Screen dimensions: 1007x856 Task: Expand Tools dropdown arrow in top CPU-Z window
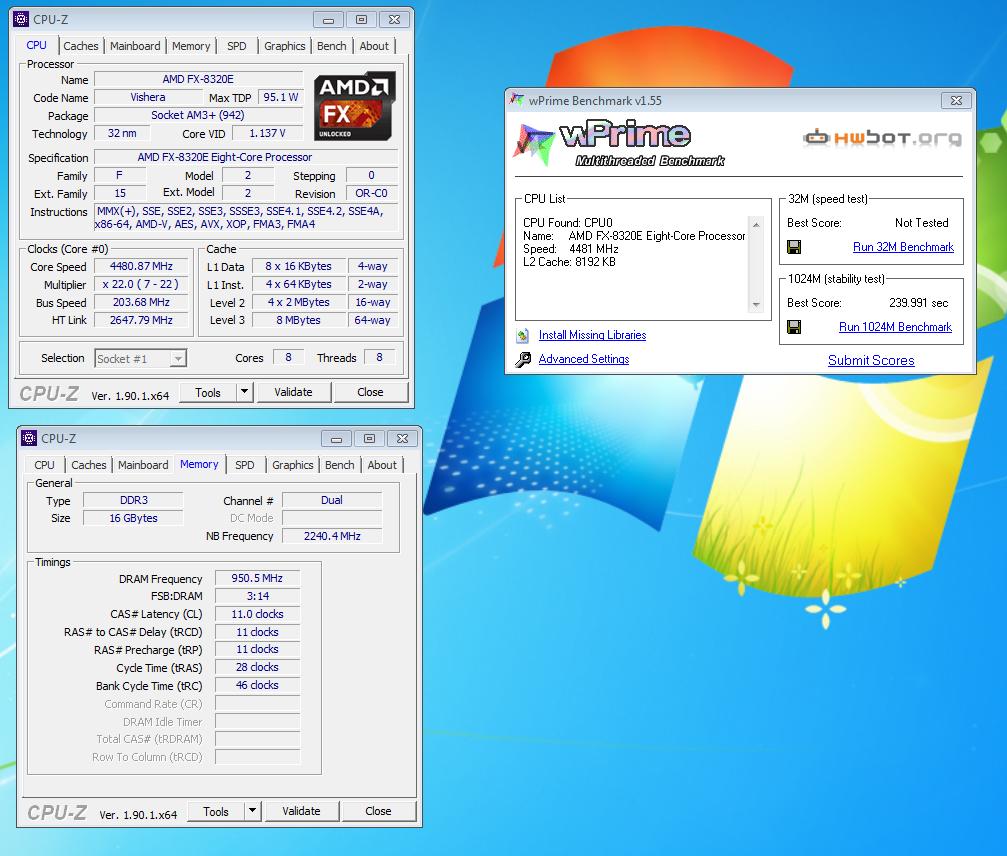(245, 392)
